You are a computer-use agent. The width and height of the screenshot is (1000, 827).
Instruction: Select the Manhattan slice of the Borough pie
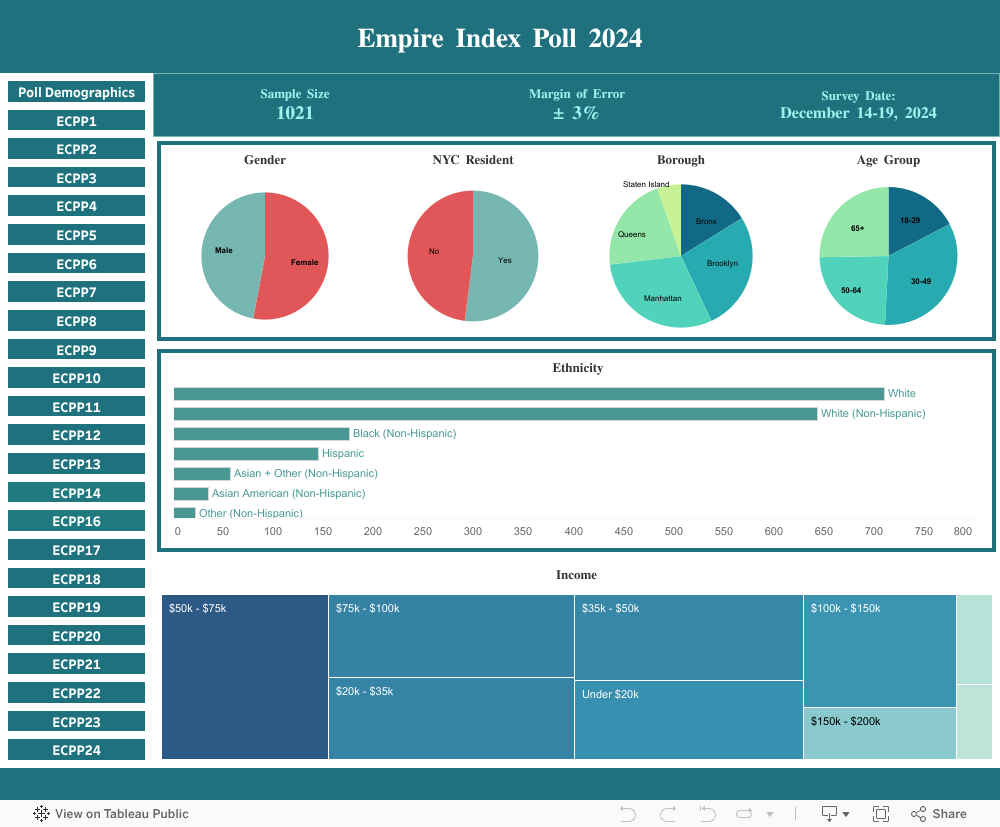coord(662,295)
